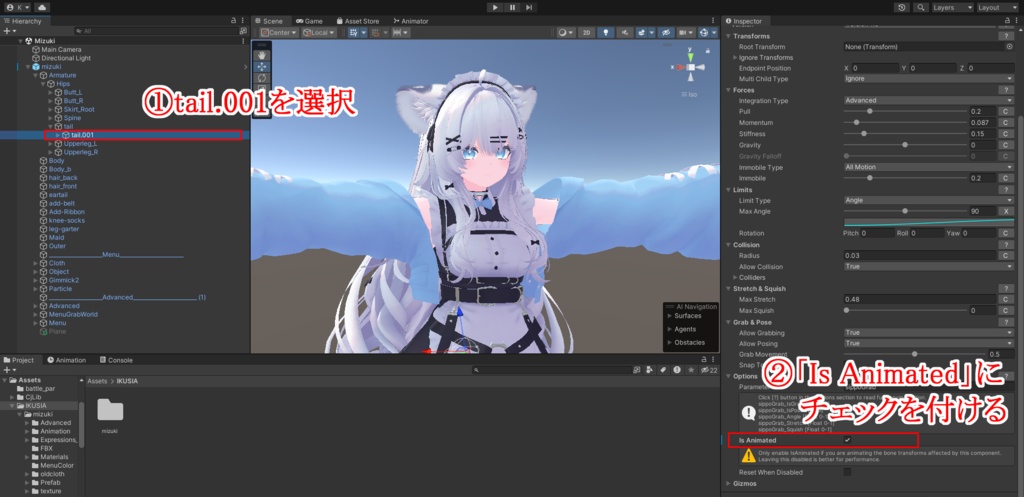This screenshot has height=497, width=1024.
Task: Click the scene orientation gizmo
Action: click(x=691, y=67)
